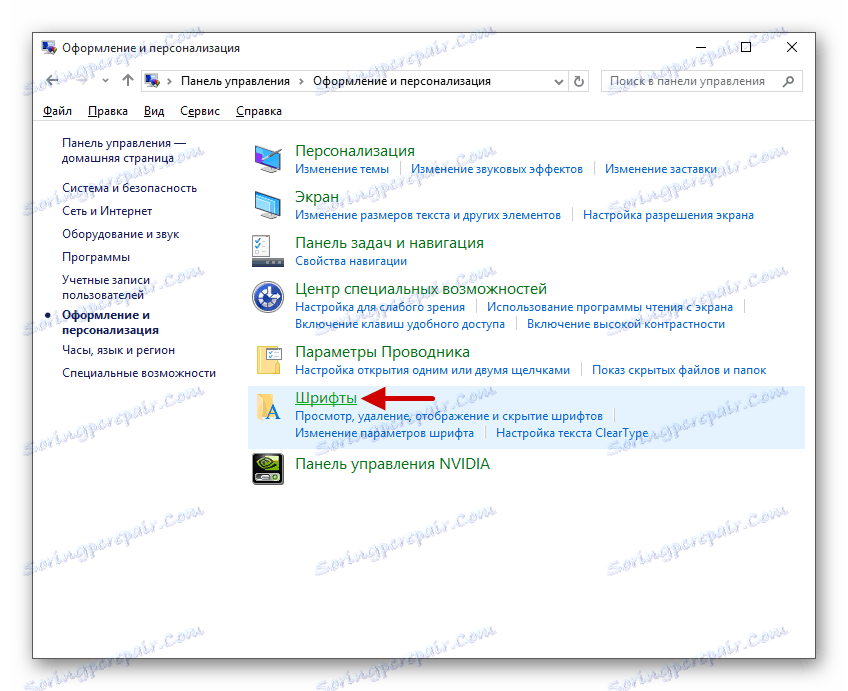Click the Параметры Проводника folder icon
848x691 pixels.
(x=267, y=358)
